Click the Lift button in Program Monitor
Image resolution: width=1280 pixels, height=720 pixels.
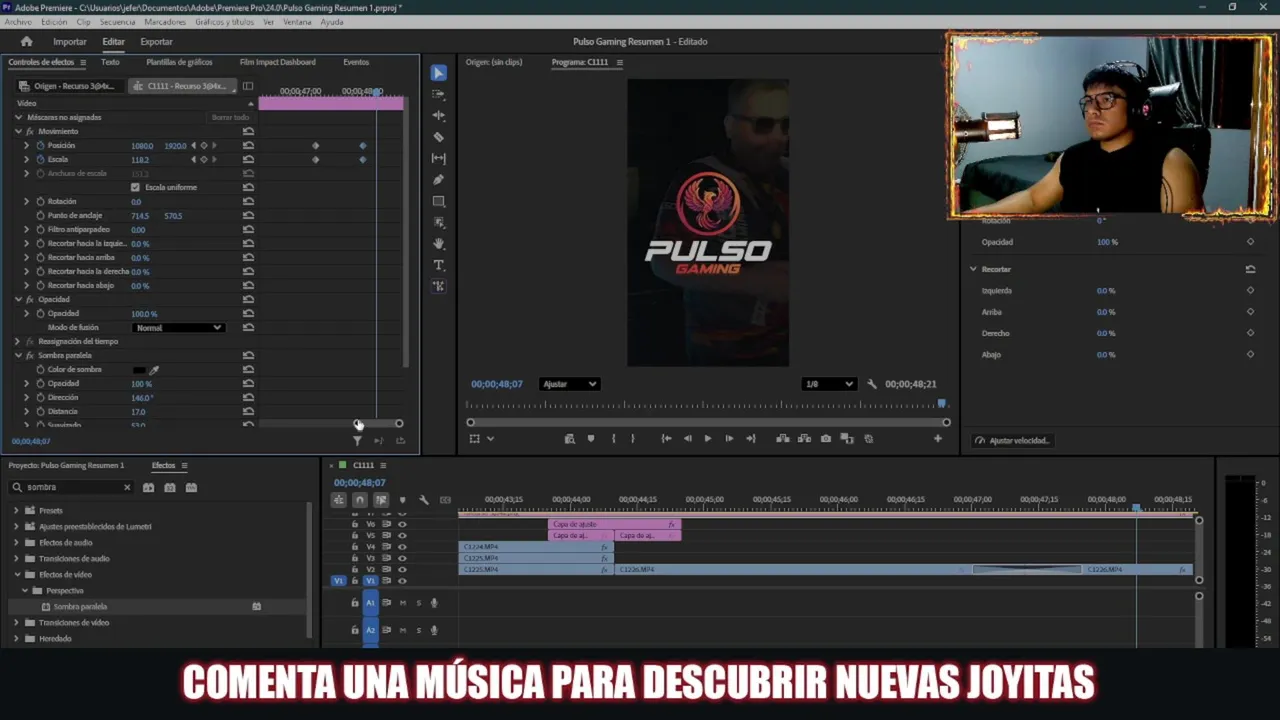tap(783, 438)
